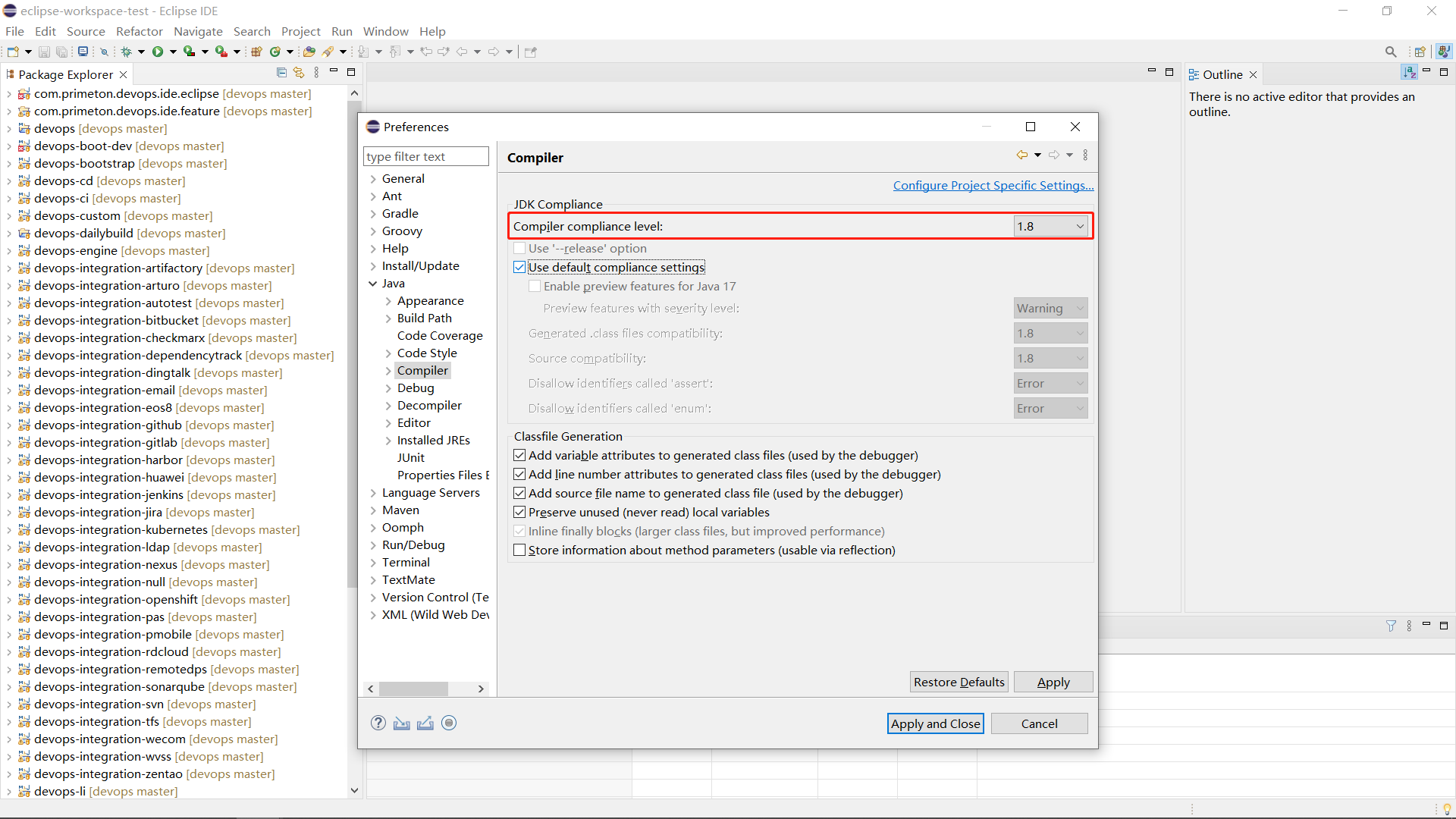
Task: Click inside the 'type filter text' field
Action: tap(425, 156)
